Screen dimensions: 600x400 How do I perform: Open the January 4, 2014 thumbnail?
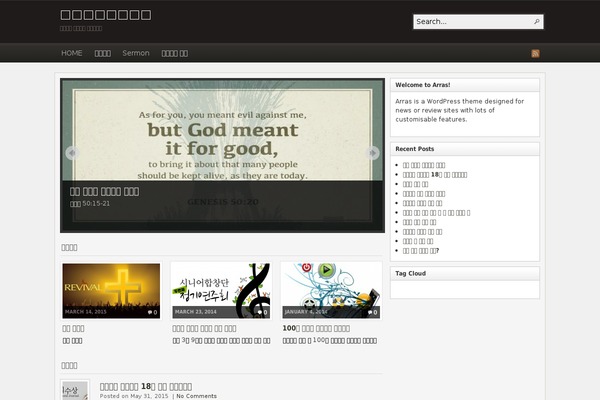point(331,291)
